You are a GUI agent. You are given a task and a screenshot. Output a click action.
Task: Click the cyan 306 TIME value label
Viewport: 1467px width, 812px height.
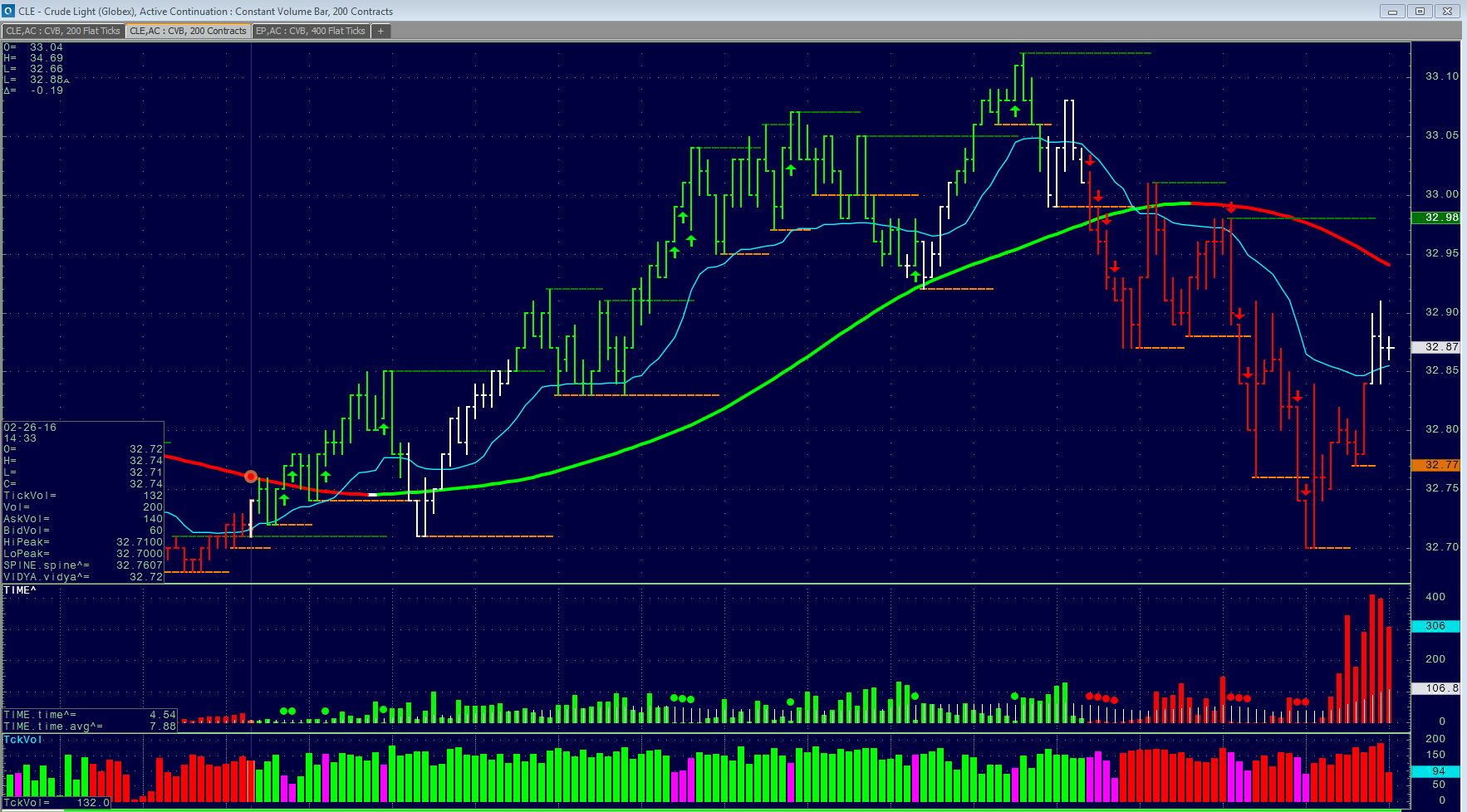1435,626
